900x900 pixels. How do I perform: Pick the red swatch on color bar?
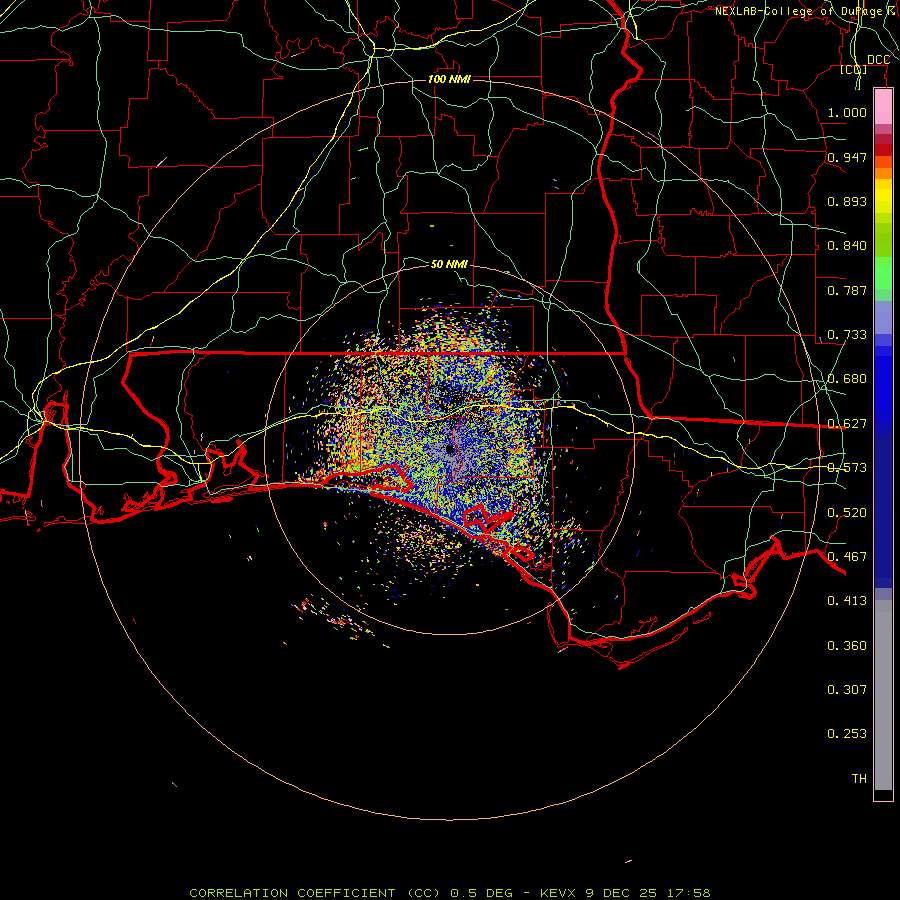[x=883, y=149]
